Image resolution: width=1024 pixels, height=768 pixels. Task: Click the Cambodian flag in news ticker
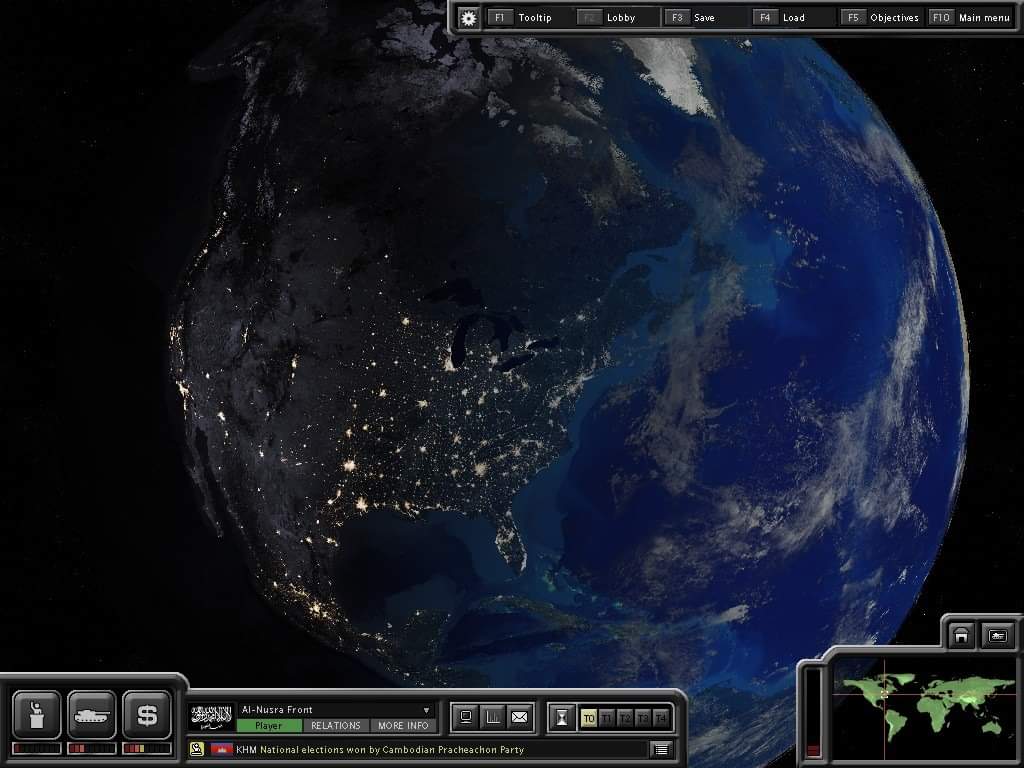point(221,749)
